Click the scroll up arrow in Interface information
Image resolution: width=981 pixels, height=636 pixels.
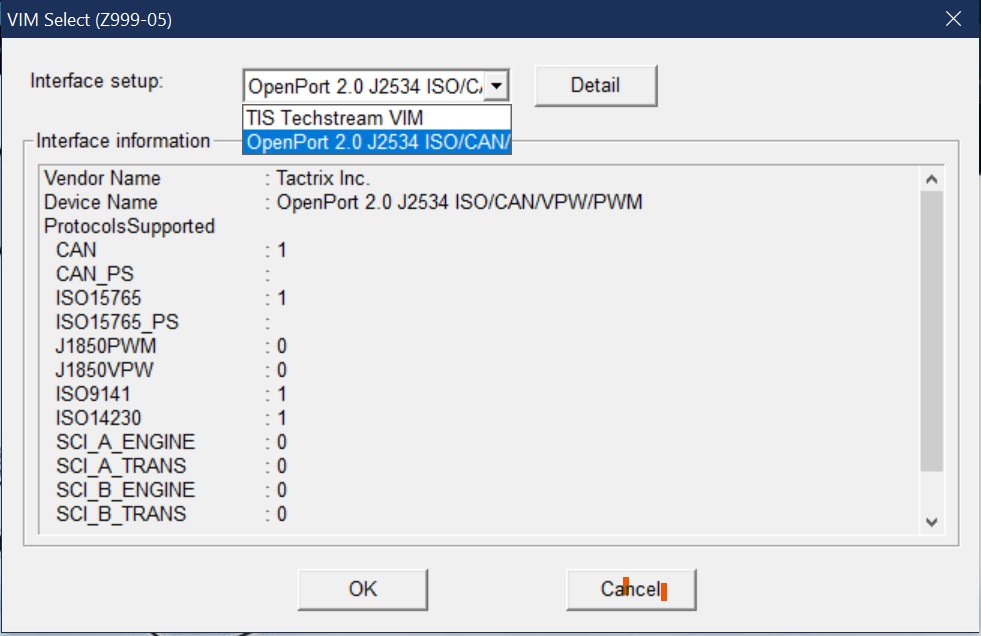pyautogui.click(x=932, y=179)
